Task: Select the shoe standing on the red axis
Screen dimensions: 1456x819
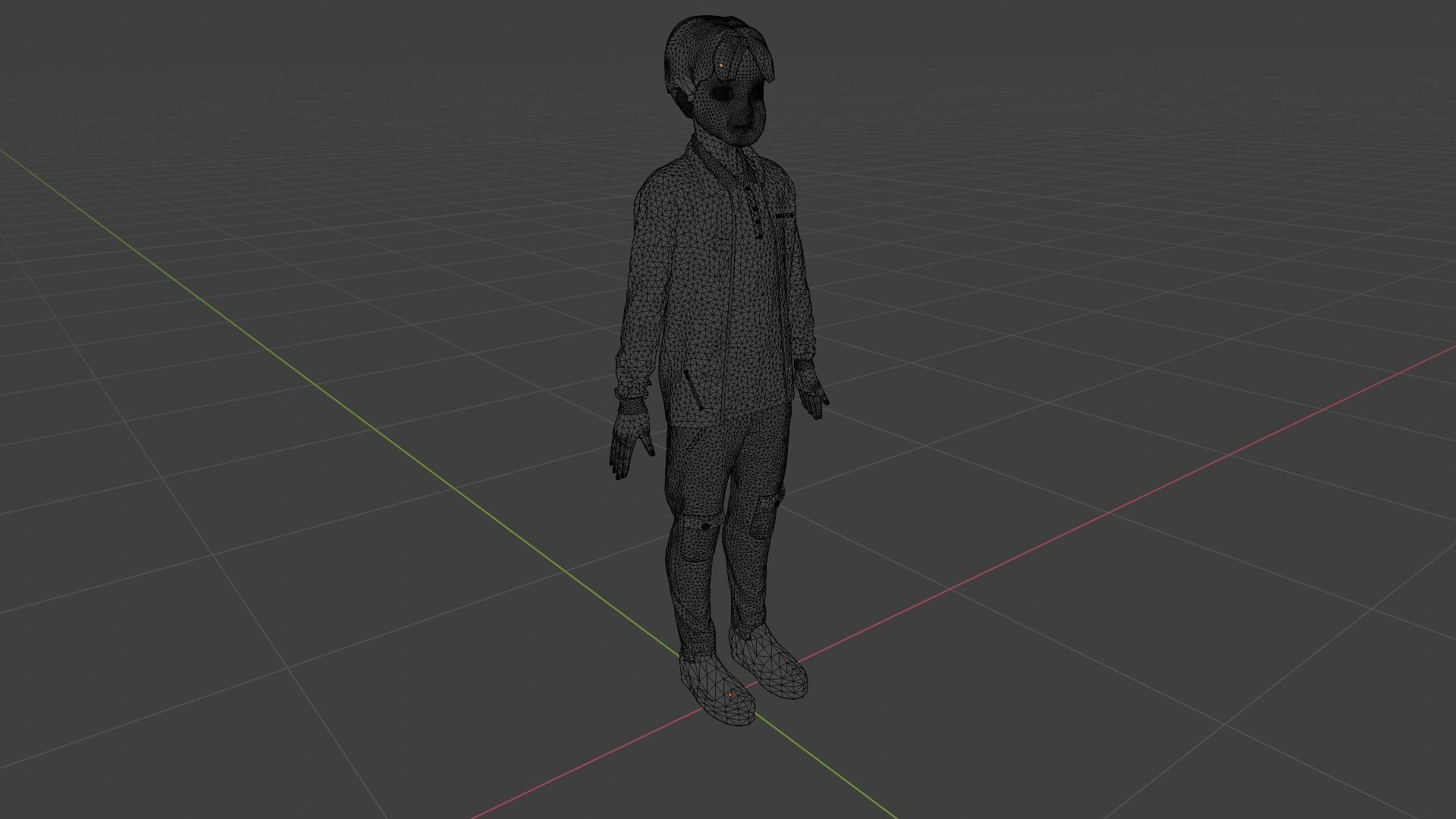Action: point(767,662)
